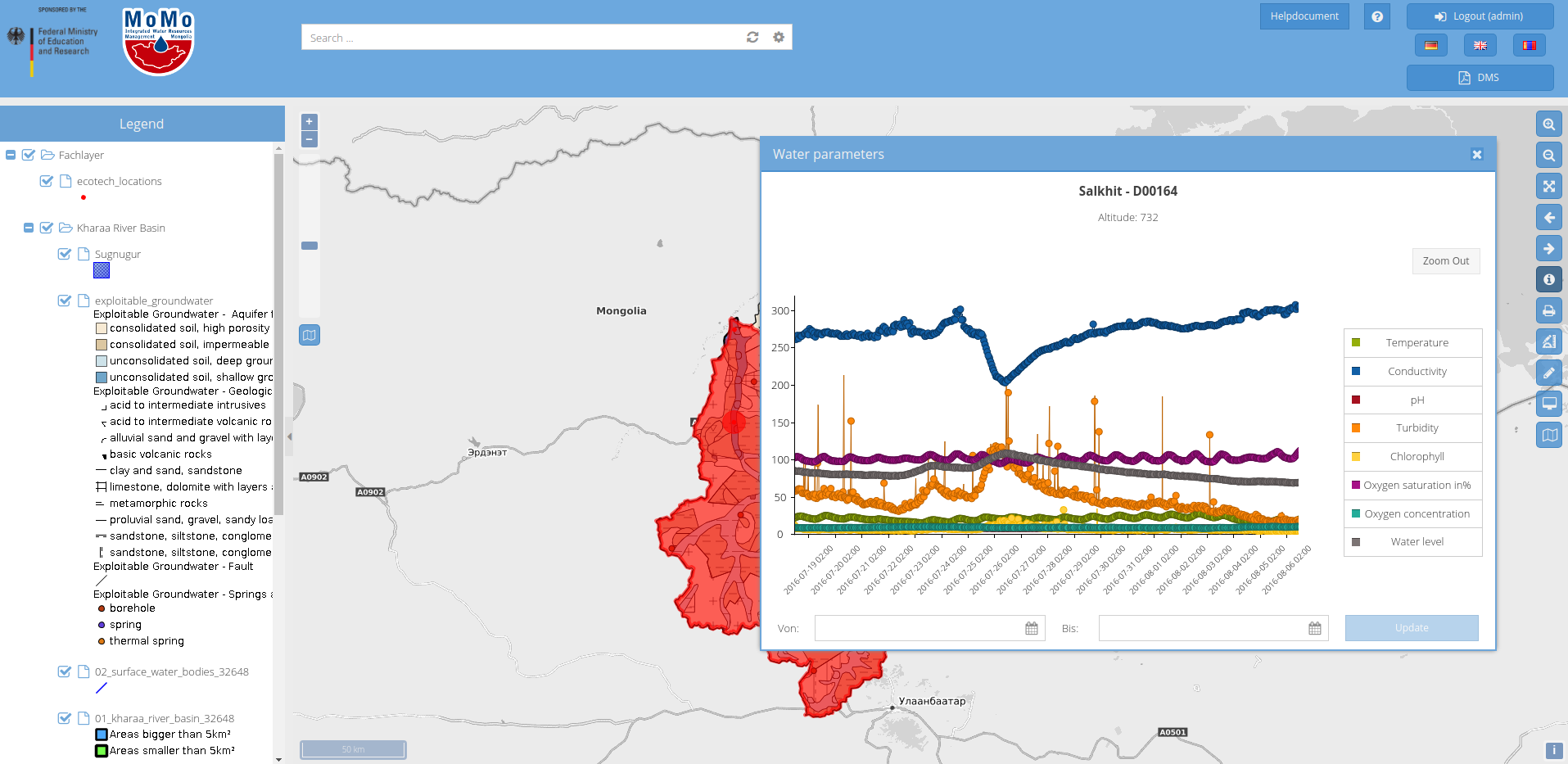Go back to previous map view
Viewport: 1568px width, 764px height.
click(x=1548, y=218)
